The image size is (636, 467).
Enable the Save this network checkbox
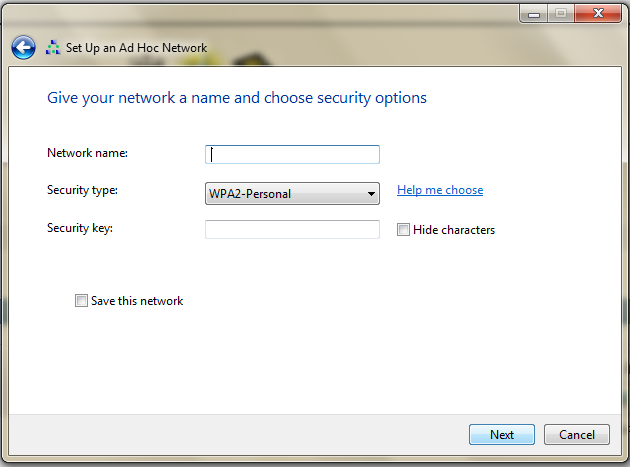coord(81,301)
